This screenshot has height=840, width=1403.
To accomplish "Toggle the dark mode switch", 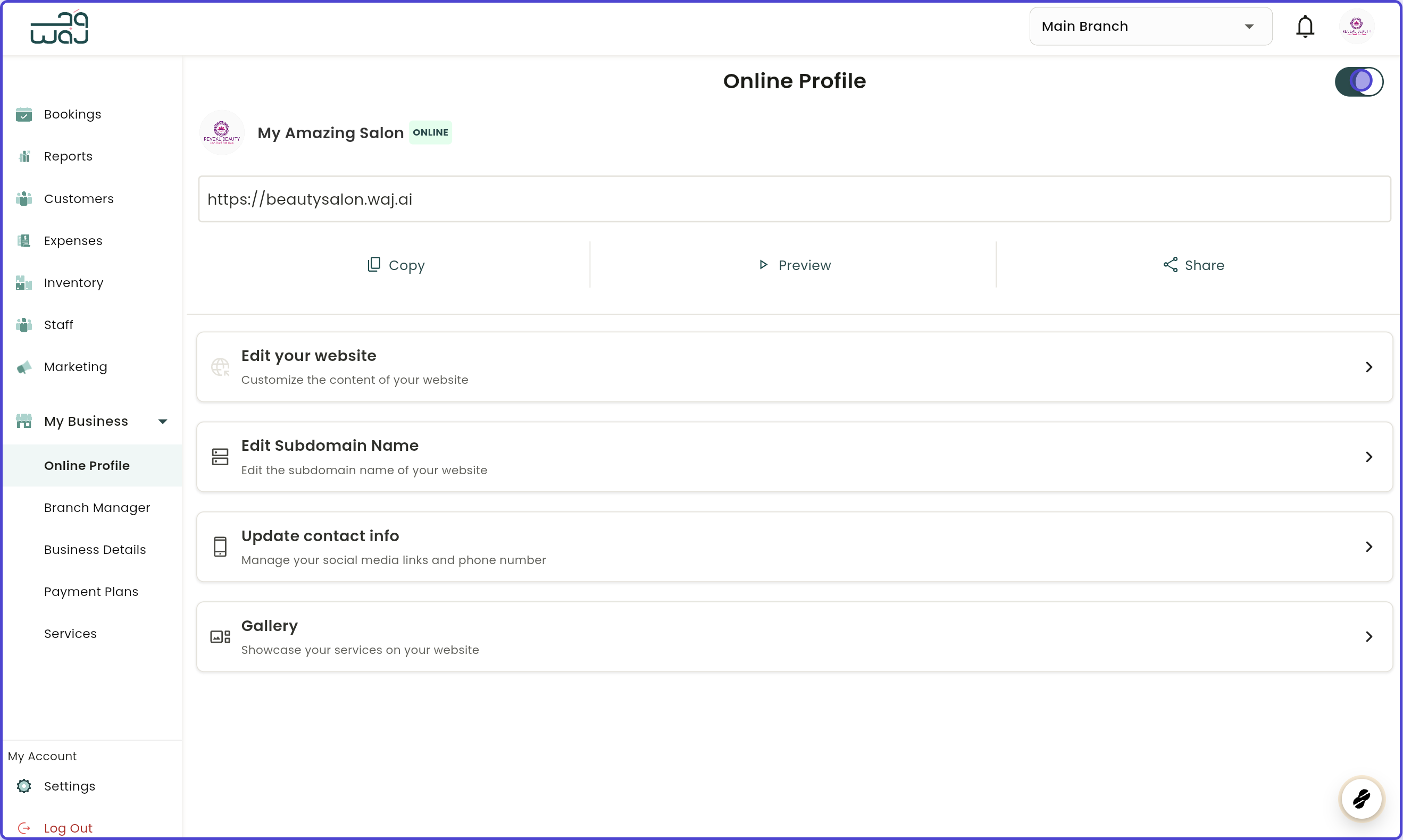I will [x=1359, y=81].
